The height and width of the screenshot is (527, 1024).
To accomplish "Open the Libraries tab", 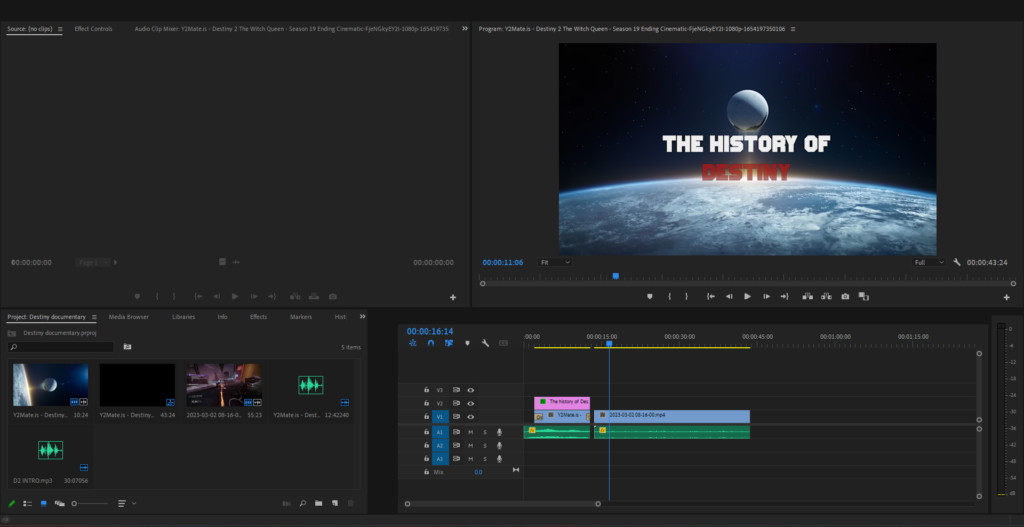I will (184, 317).
